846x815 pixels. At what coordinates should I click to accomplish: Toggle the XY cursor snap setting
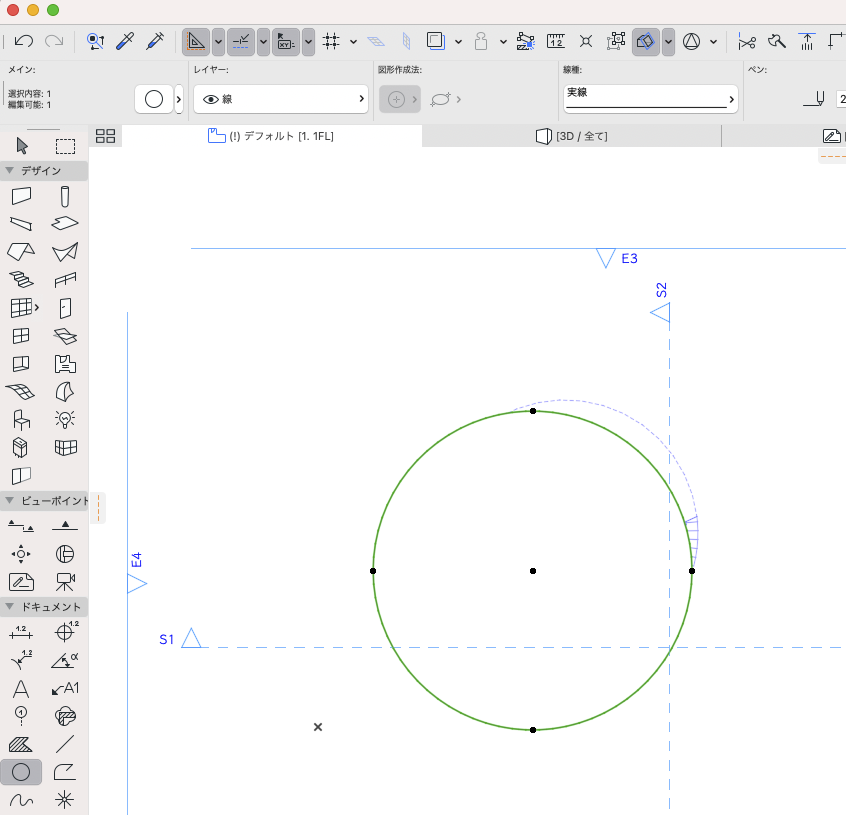pos(285,42)
